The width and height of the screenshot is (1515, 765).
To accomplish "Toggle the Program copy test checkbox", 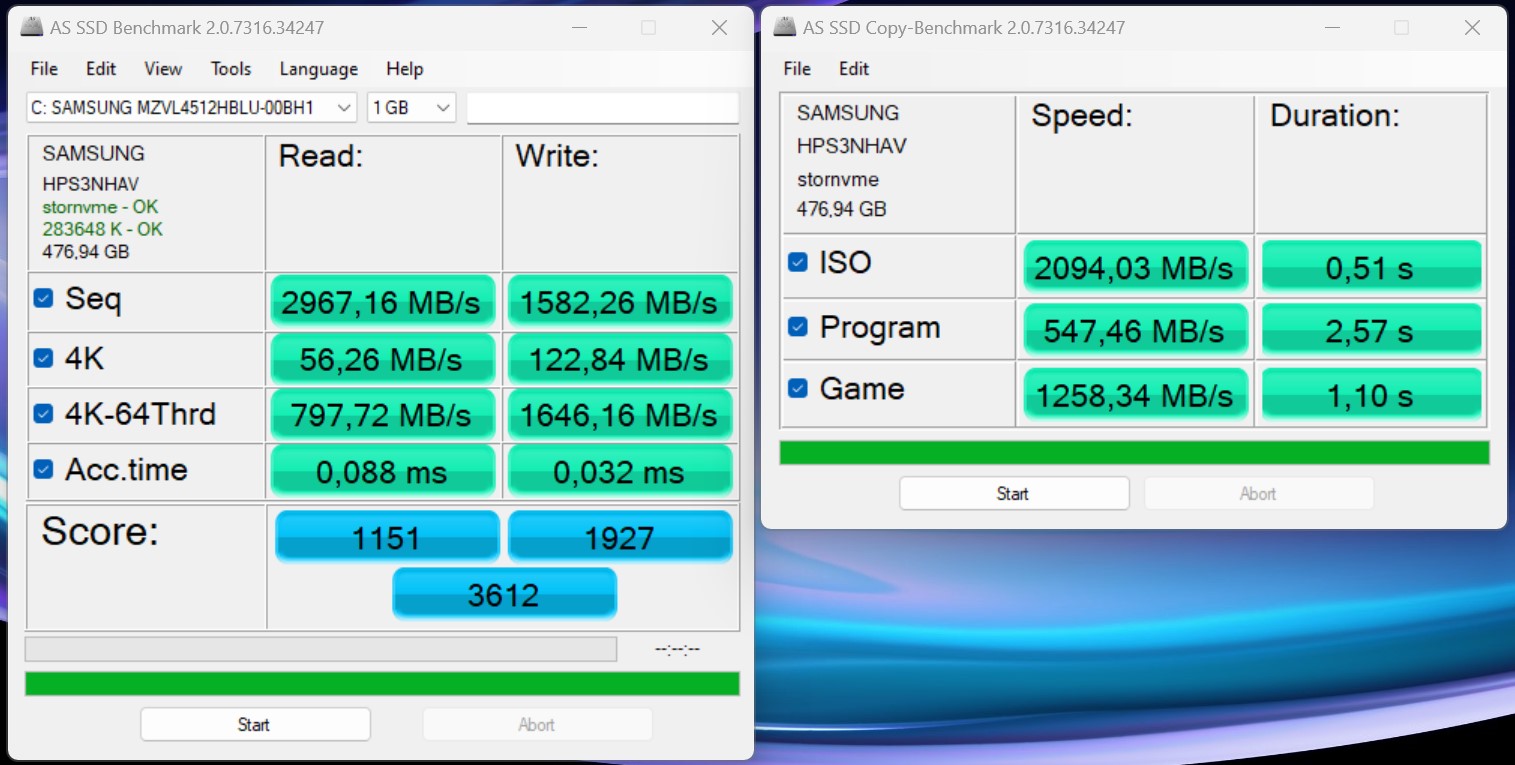I will tap(797, 326).
